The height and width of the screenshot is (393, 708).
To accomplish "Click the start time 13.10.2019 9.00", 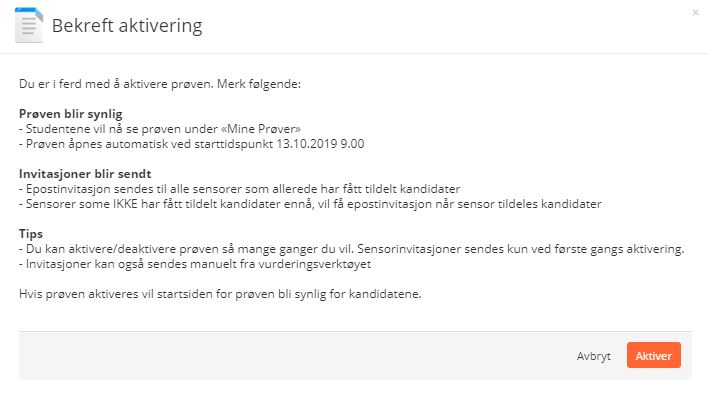I will (320, 144).
